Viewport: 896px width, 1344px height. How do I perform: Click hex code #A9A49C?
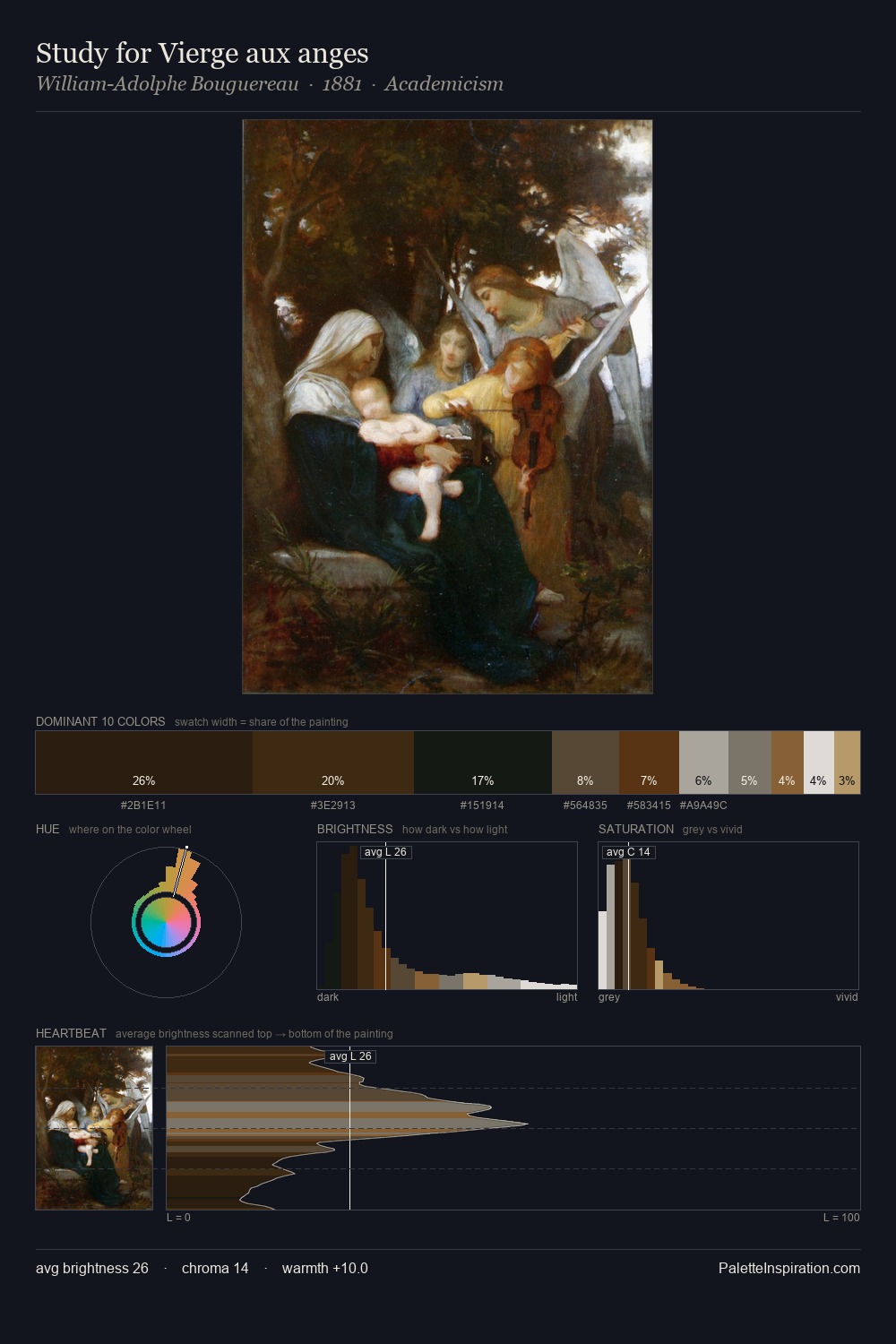point(703,806)
